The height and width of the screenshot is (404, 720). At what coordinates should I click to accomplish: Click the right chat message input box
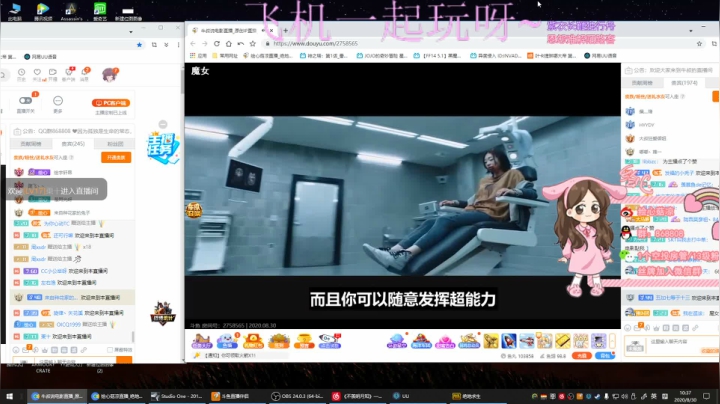673,346
